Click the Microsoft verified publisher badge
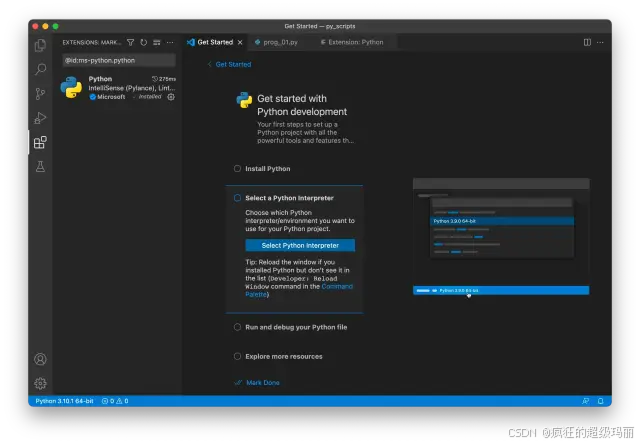The height and width of the screenshot is (444, 640). coord(93,97)
